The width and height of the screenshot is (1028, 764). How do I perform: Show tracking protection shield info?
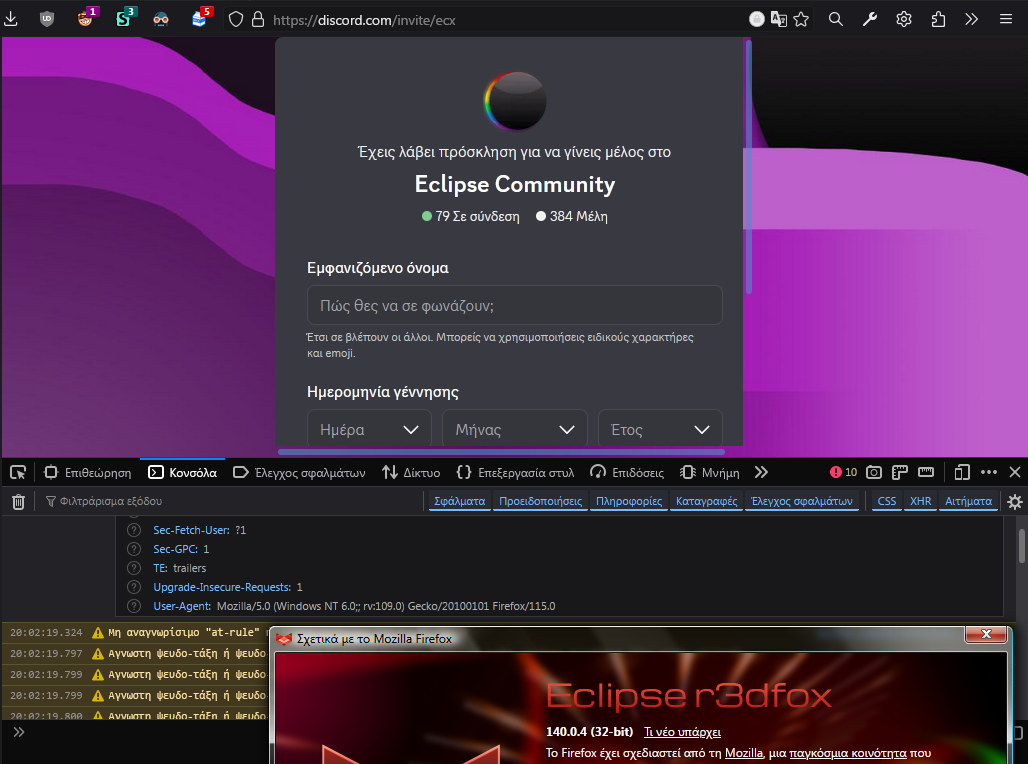pos(236,20)
